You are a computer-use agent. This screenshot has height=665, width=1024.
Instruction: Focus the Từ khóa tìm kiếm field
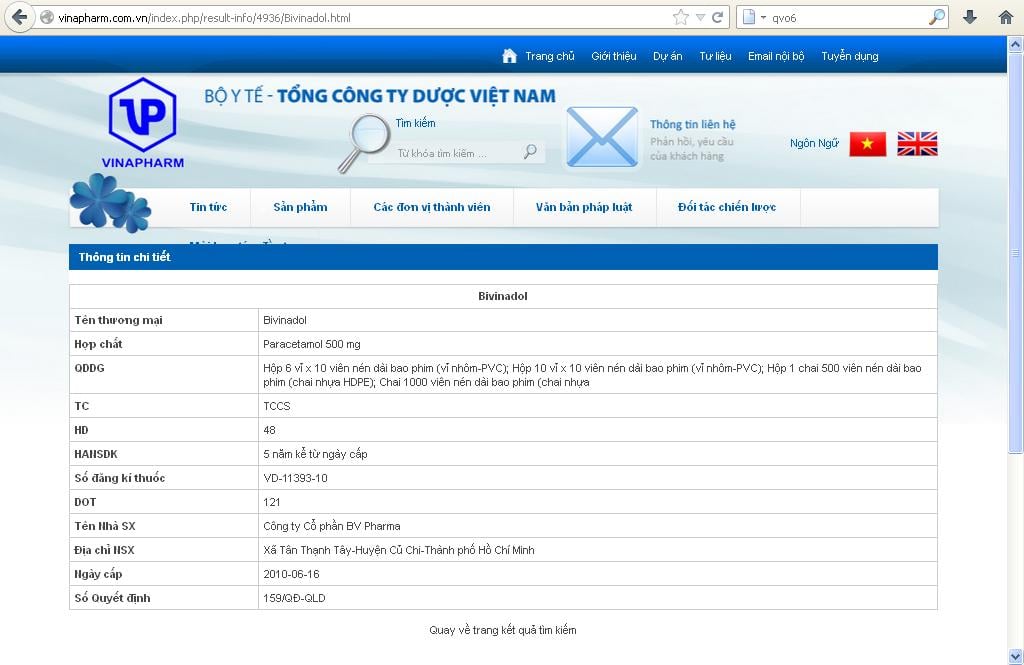457,153
